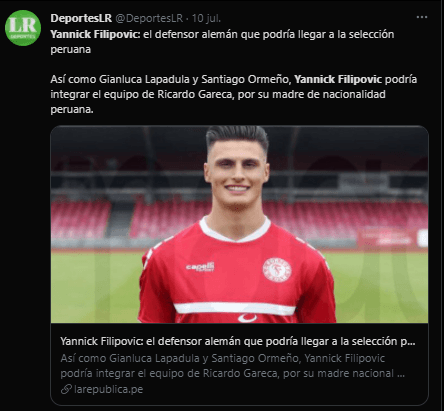Click the white stripe on the jersey

[x=234, y=308]
